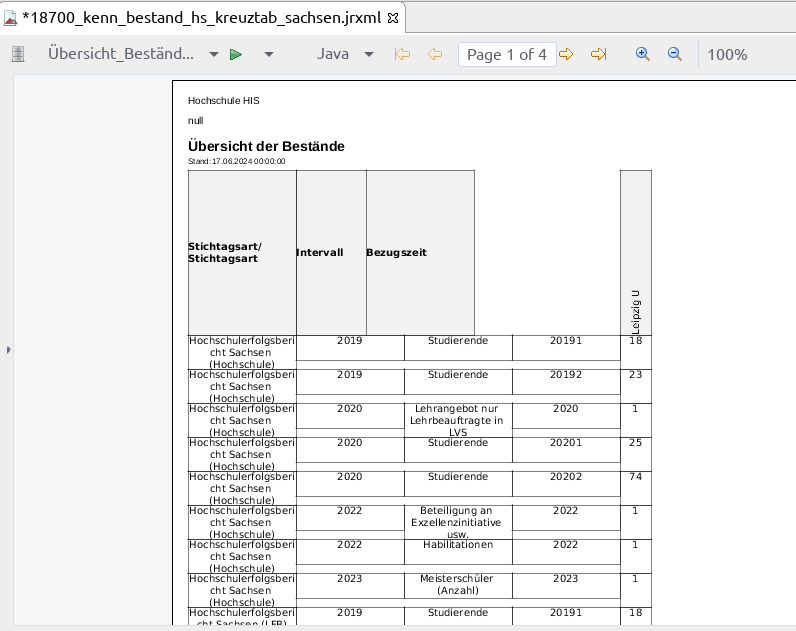The height and width of the screenshot is (631, 796).
Task: Go to the previous page
Action: tap(435, 54)
